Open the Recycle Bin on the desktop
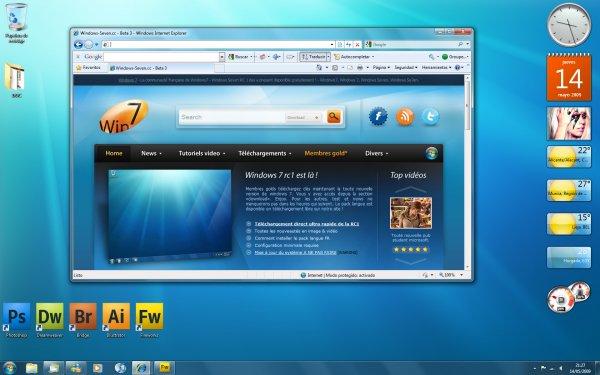 pos(16,22)
